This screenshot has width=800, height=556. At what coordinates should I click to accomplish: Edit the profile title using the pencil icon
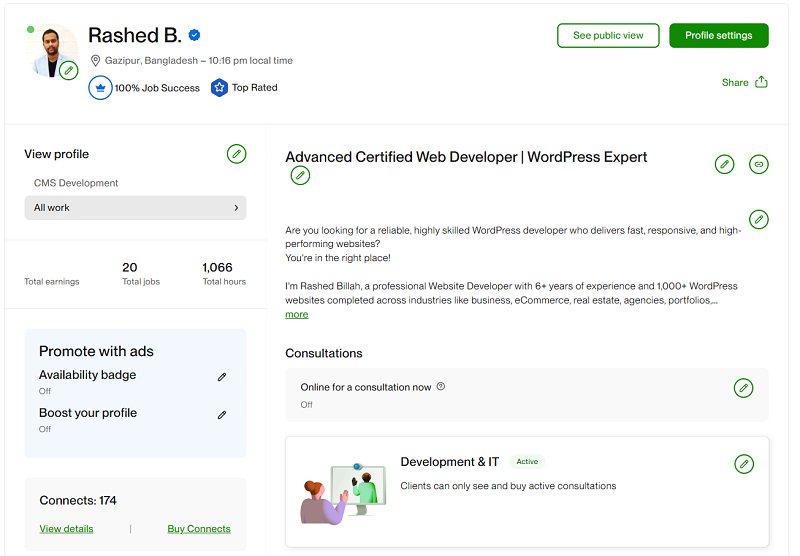300,175
